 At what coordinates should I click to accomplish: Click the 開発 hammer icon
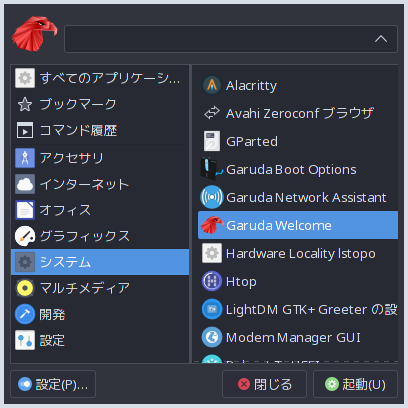[x=25, y=314]
